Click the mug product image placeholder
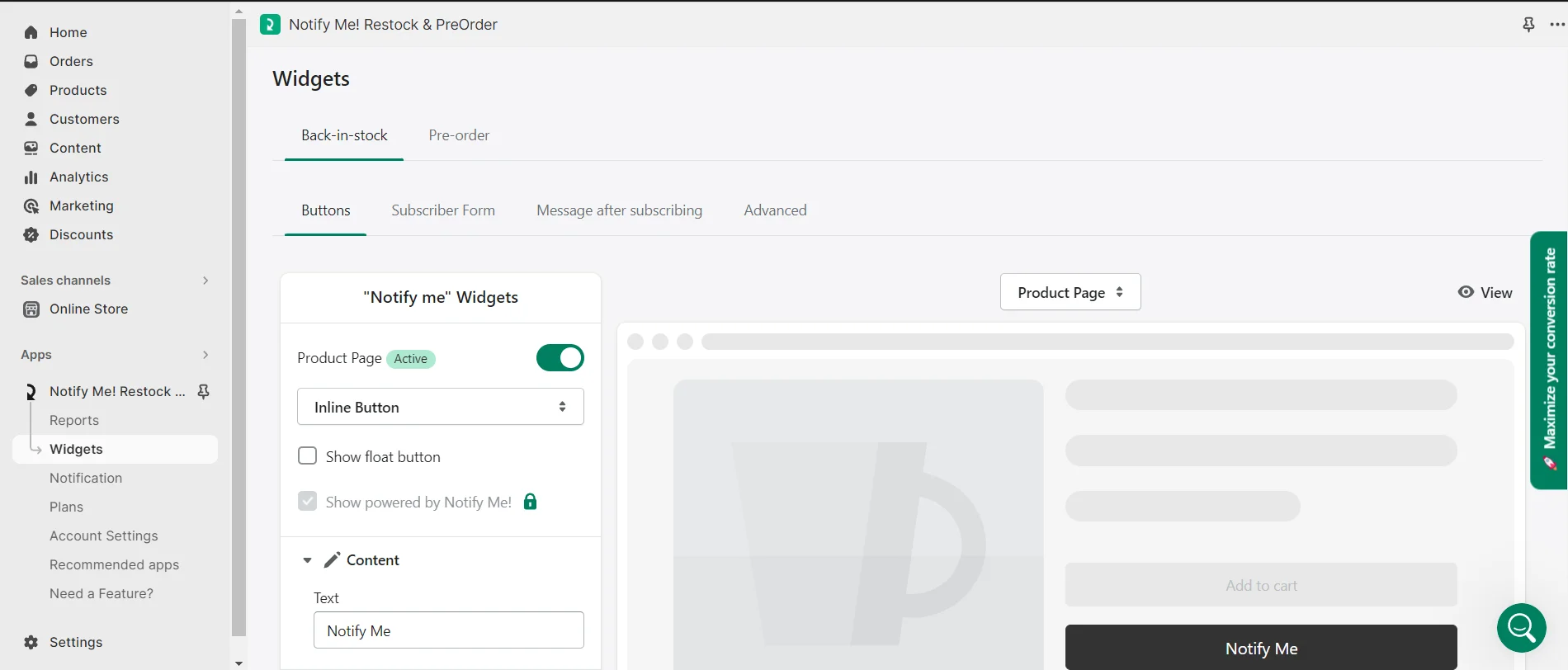Viewport: 1568px width, 670px height. click(858, 525)
